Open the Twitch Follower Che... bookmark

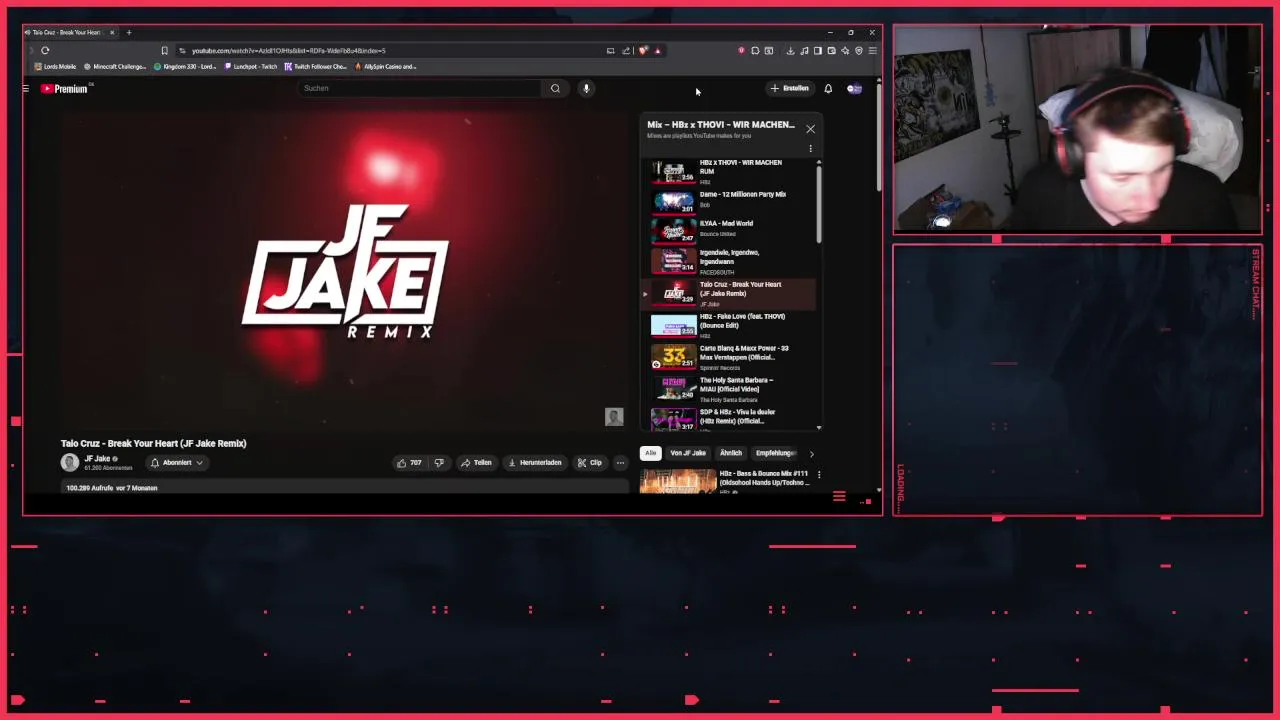[x=315, y=67]
